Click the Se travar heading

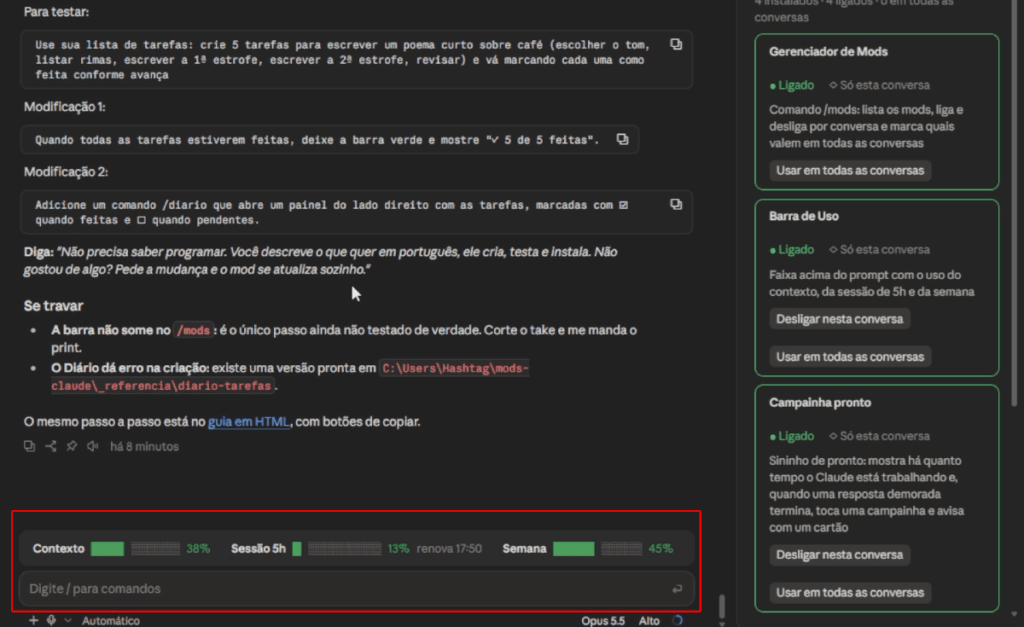pos(54,306)
